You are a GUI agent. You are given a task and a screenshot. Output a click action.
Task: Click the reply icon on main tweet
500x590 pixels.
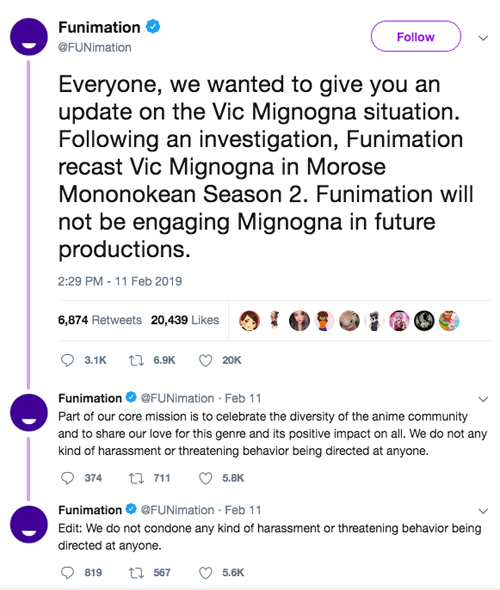point(67,360)
